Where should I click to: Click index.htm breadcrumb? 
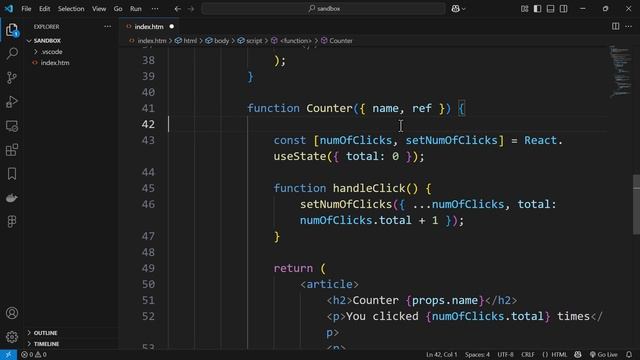pyautogui.click(x=151, y=41)
